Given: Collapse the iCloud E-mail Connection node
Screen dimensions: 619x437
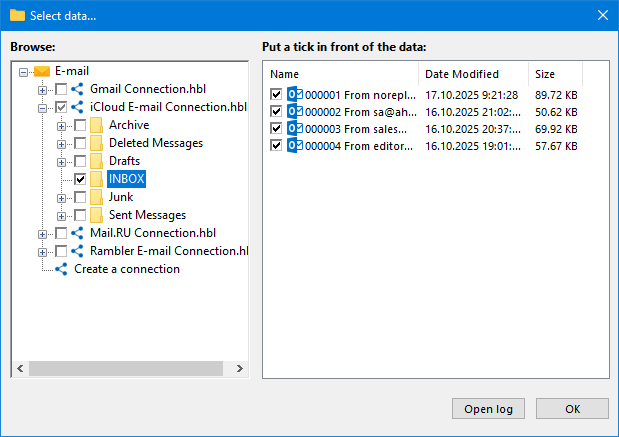Looking at the screenshot, I should pyautogui.click(x=42, y=108).
